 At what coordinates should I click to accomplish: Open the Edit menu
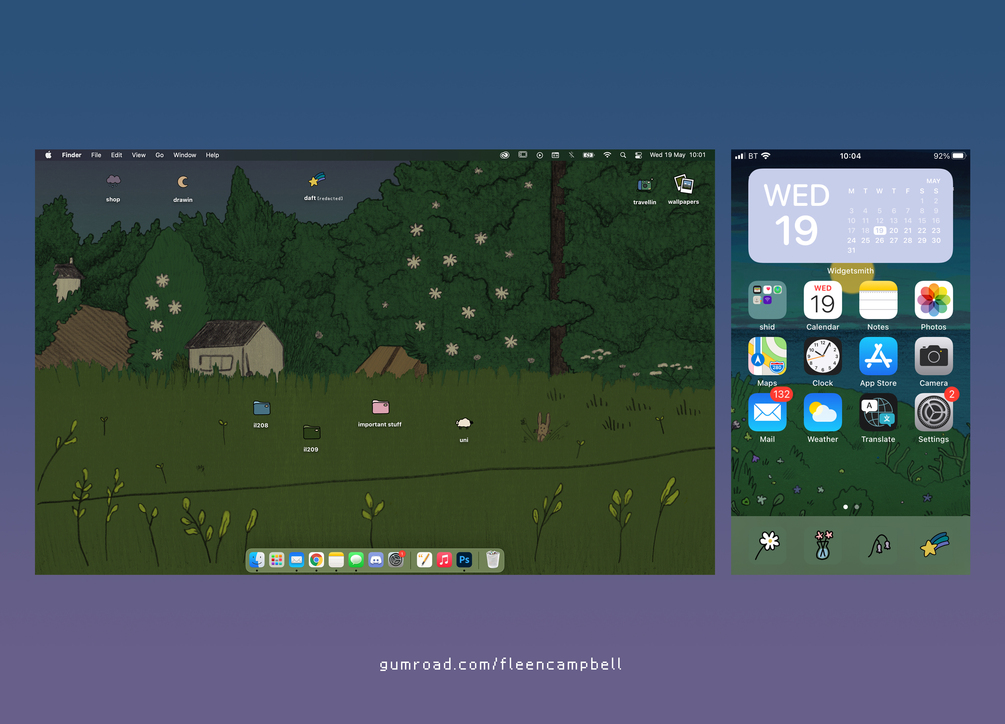click(117, 155)
